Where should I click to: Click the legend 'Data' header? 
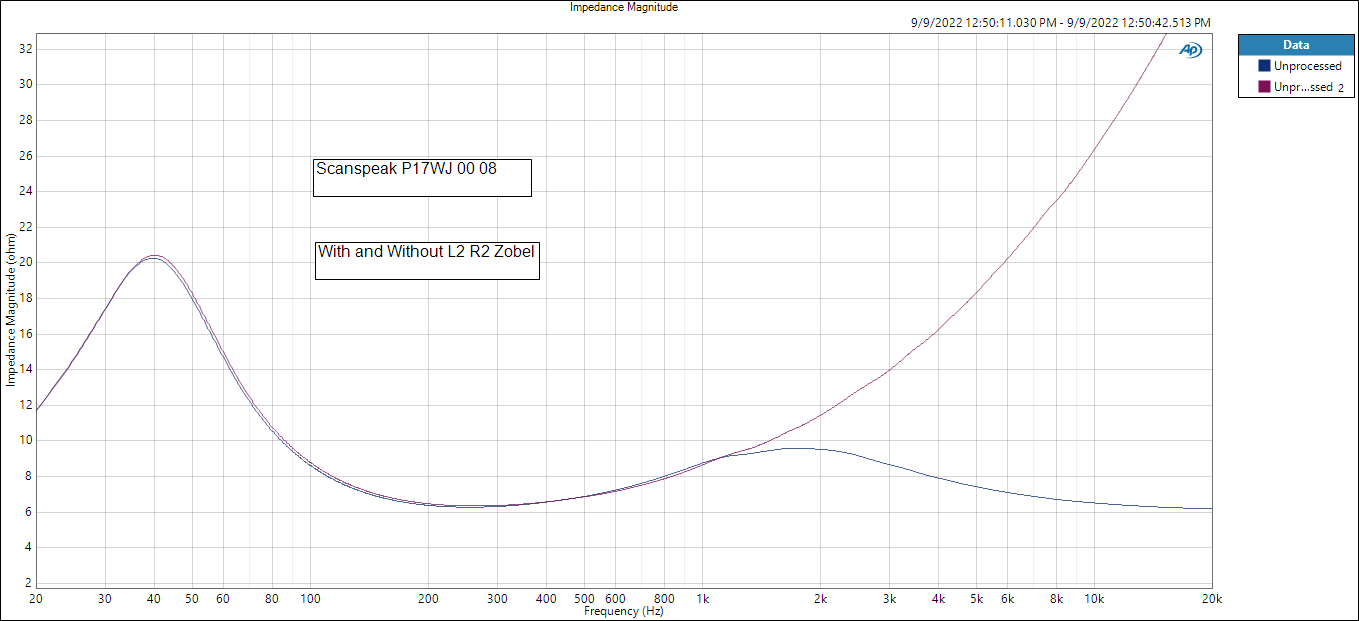tap(1296, 45)
